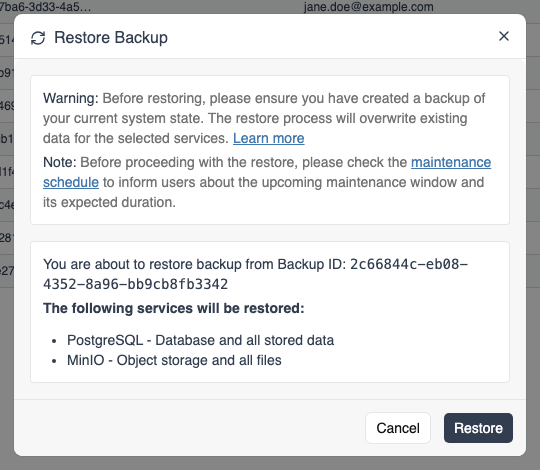Click the Warning label text
Screen dimensions: 540x470
(71, 98)
